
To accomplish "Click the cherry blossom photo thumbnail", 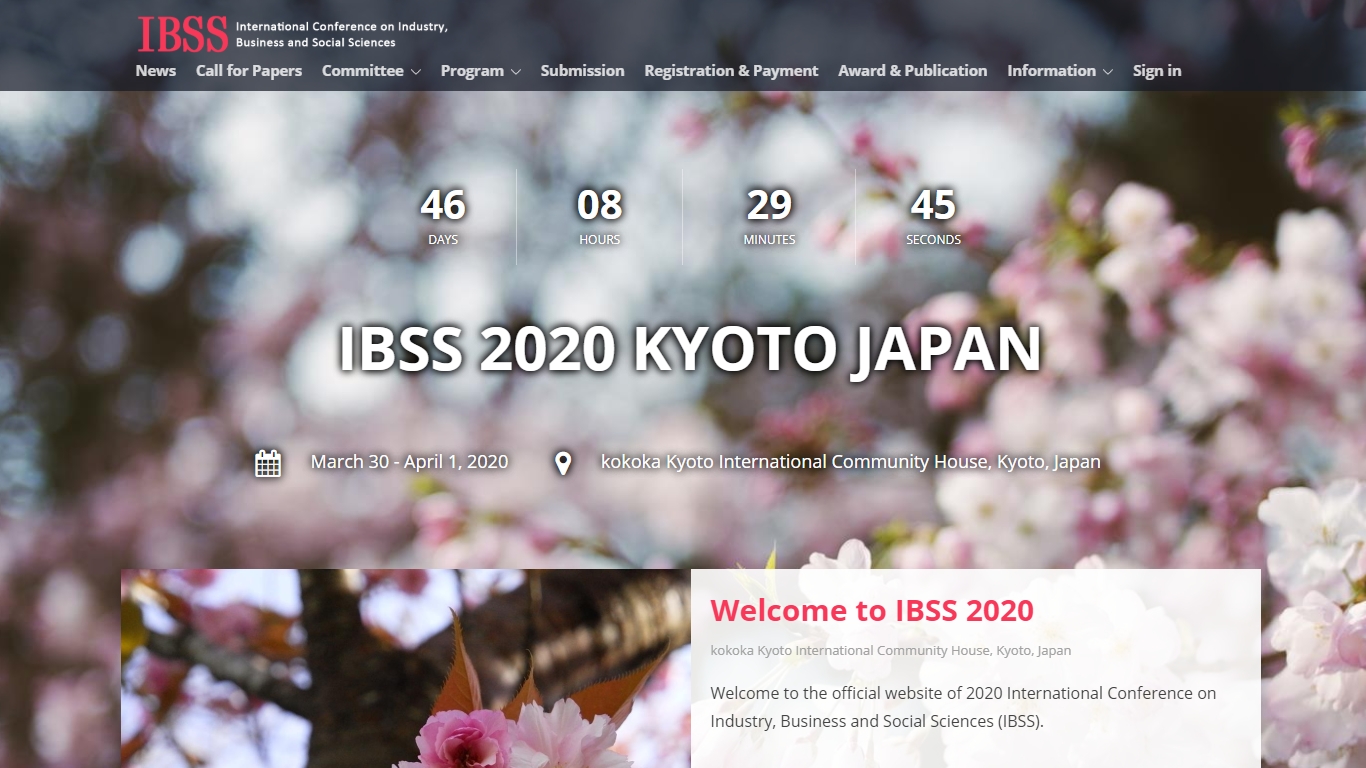I will [406, 668].
